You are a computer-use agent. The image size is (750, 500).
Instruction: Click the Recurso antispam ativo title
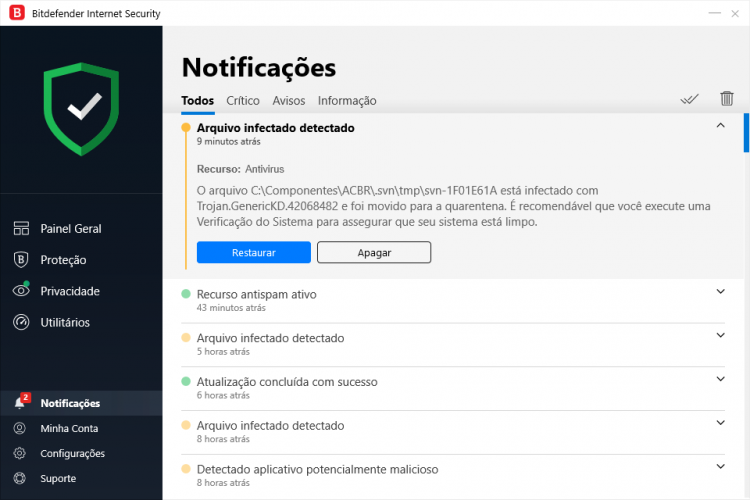256,294
